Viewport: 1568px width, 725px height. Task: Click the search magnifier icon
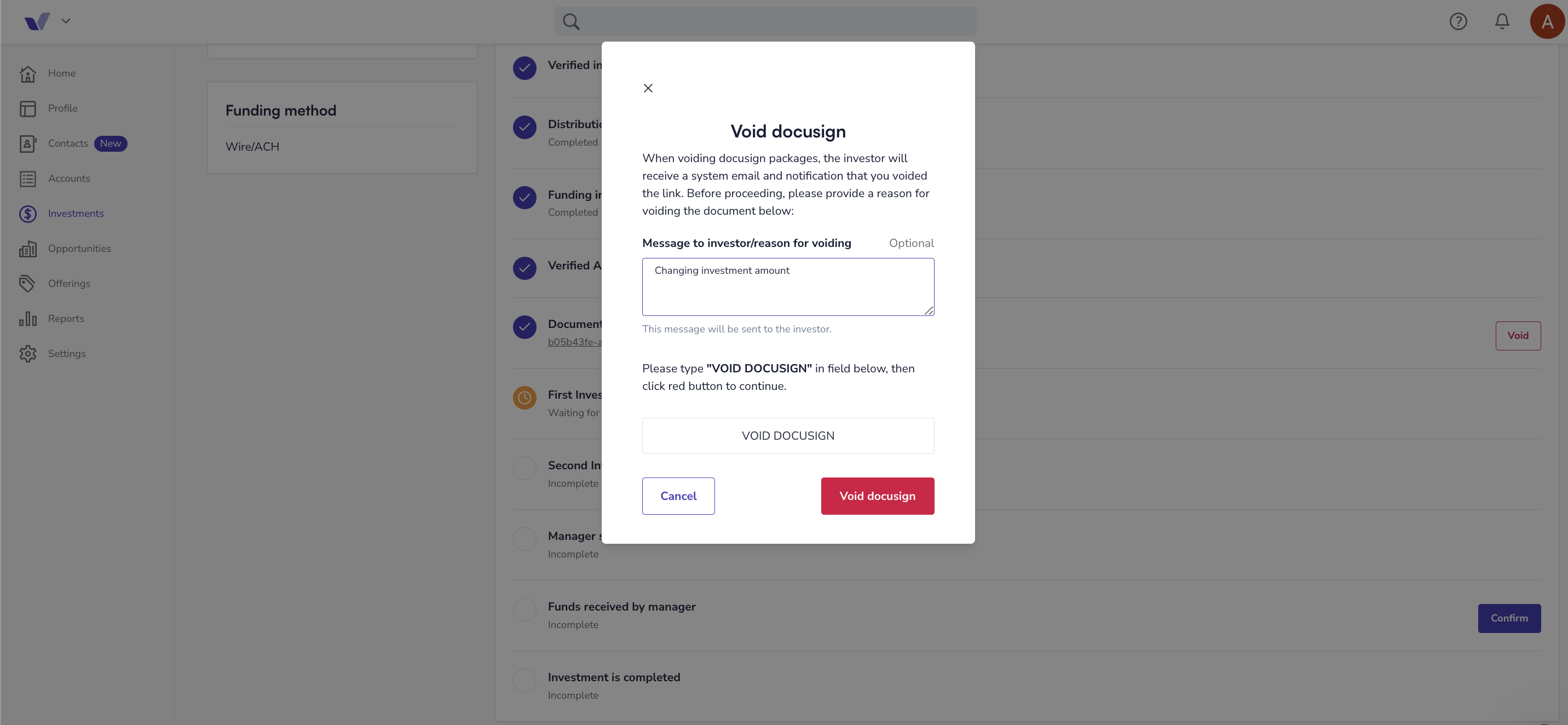[571, 22]
